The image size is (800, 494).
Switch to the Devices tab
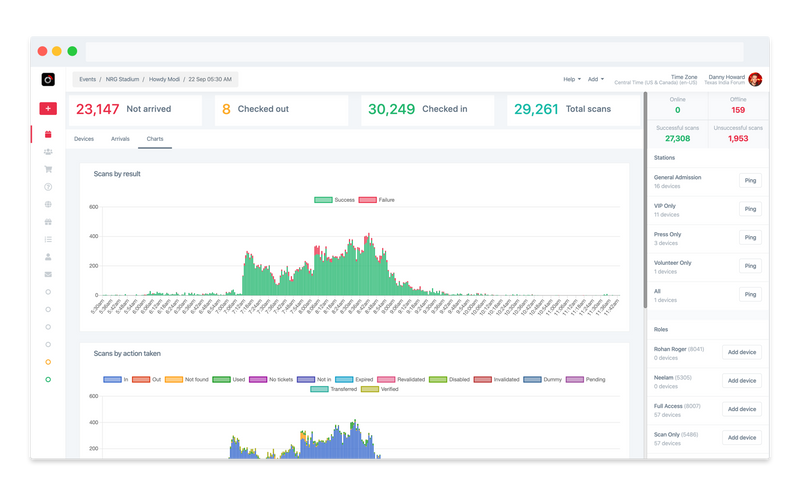84,139
